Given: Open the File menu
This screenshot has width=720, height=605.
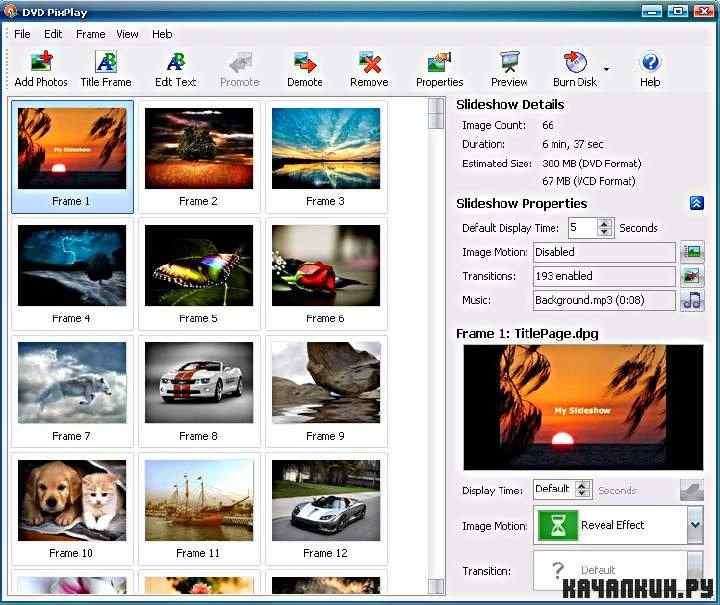Looking at the screenshot, I should (22, 34).
